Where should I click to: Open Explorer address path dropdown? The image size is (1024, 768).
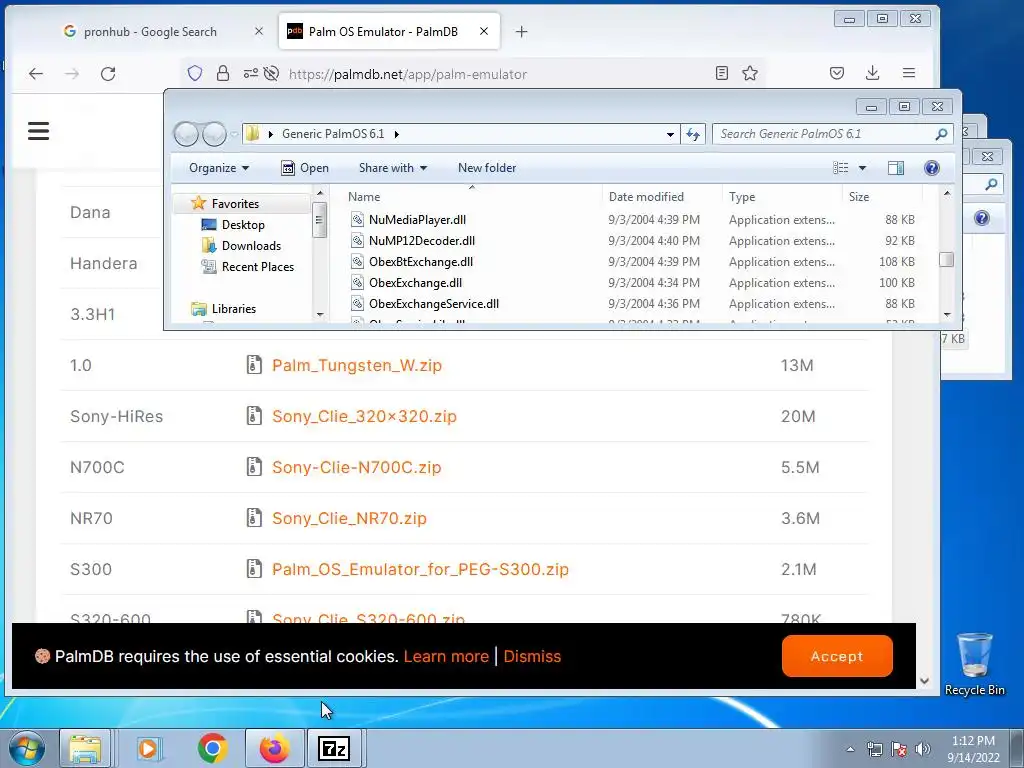point(670,134)
